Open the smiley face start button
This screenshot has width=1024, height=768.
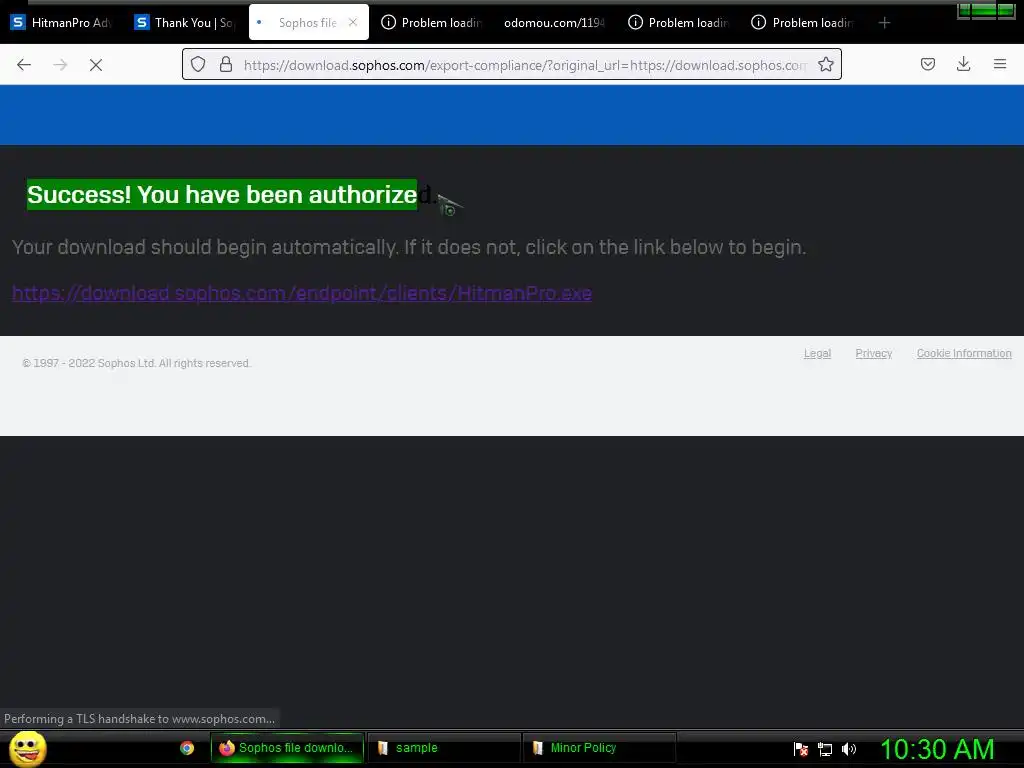27,748
